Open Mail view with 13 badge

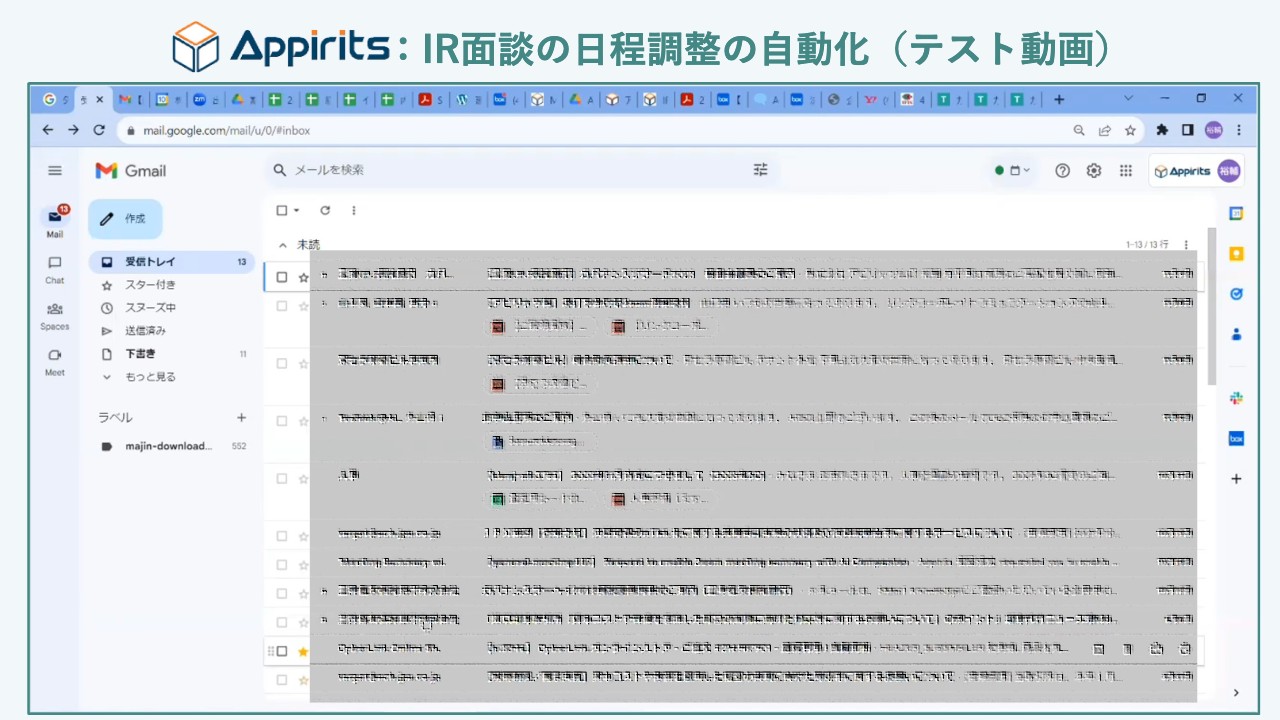point(55,222)
